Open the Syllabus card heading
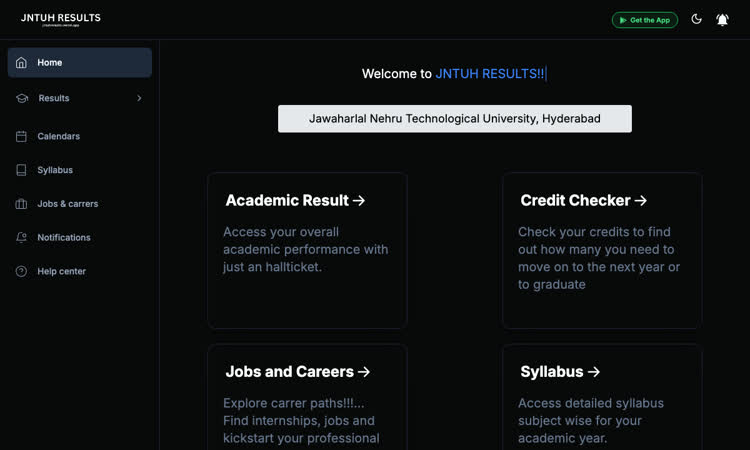 [x=560, y=372]
